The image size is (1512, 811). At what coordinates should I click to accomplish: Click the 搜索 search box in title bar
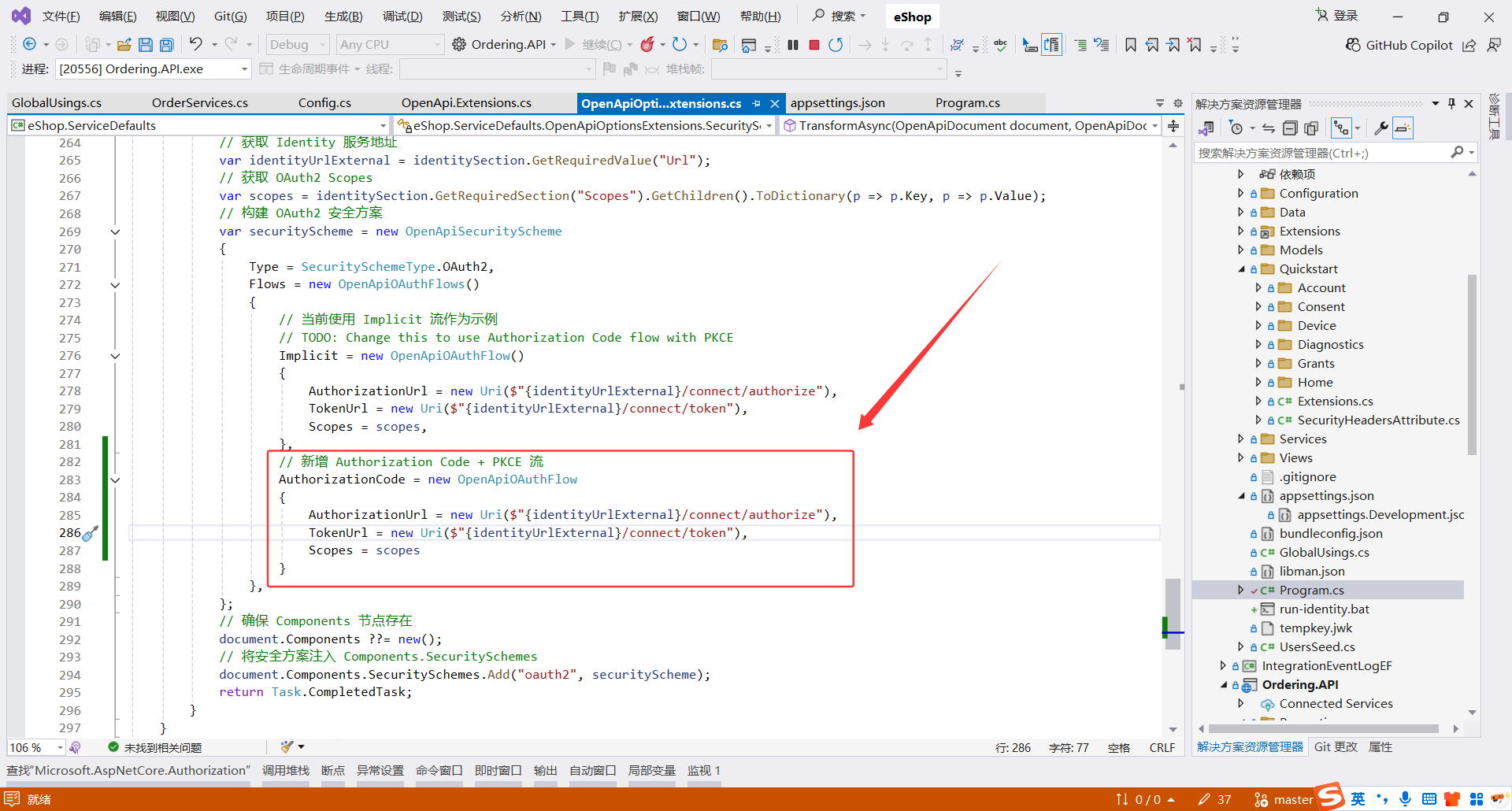[x=839, y=16]
